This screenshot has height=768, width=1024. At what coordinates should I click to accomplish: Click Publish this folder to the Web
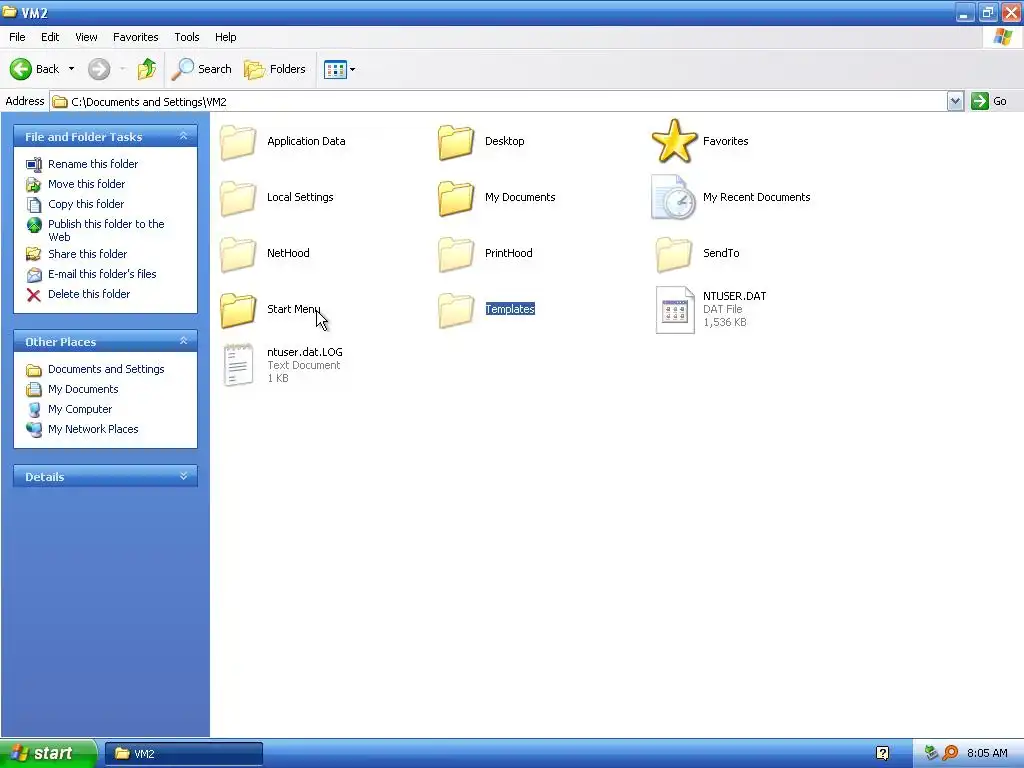tap(106, 231)
